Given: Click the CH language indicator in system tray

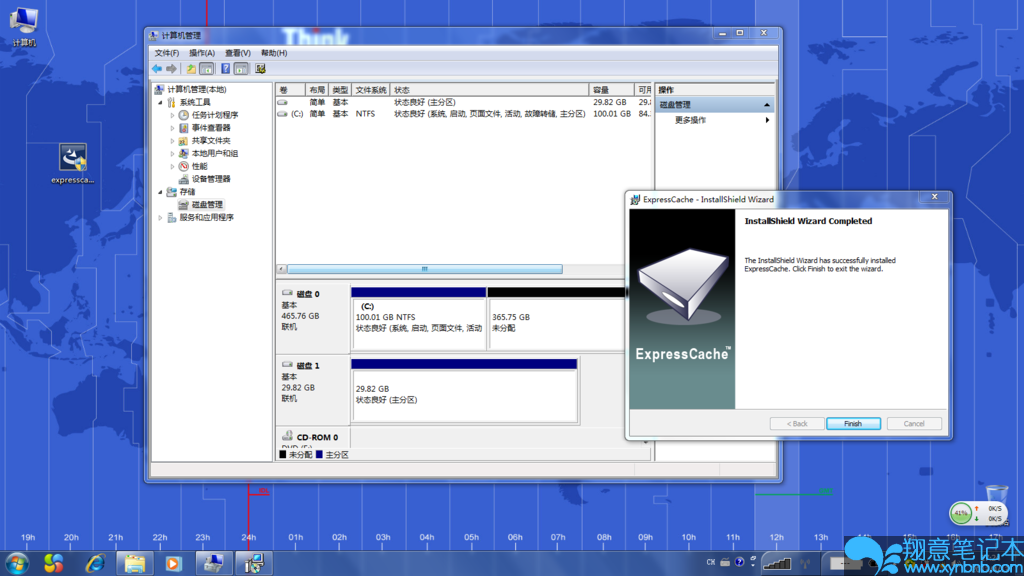Looking at the screenshot, I should tap(711, 562).
